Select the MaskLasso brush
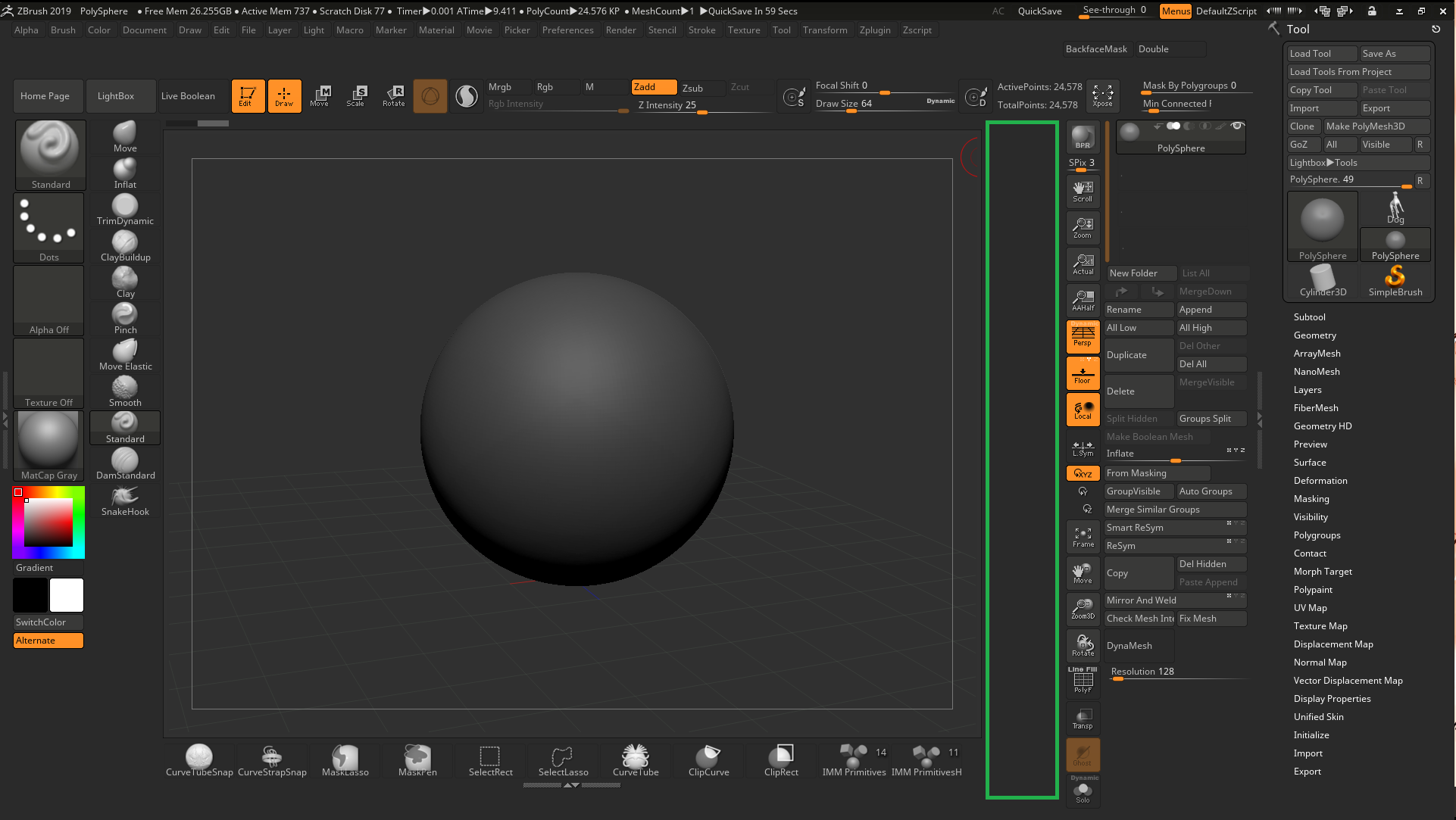The image size is (1456, 820). click(x=345, y=760)
